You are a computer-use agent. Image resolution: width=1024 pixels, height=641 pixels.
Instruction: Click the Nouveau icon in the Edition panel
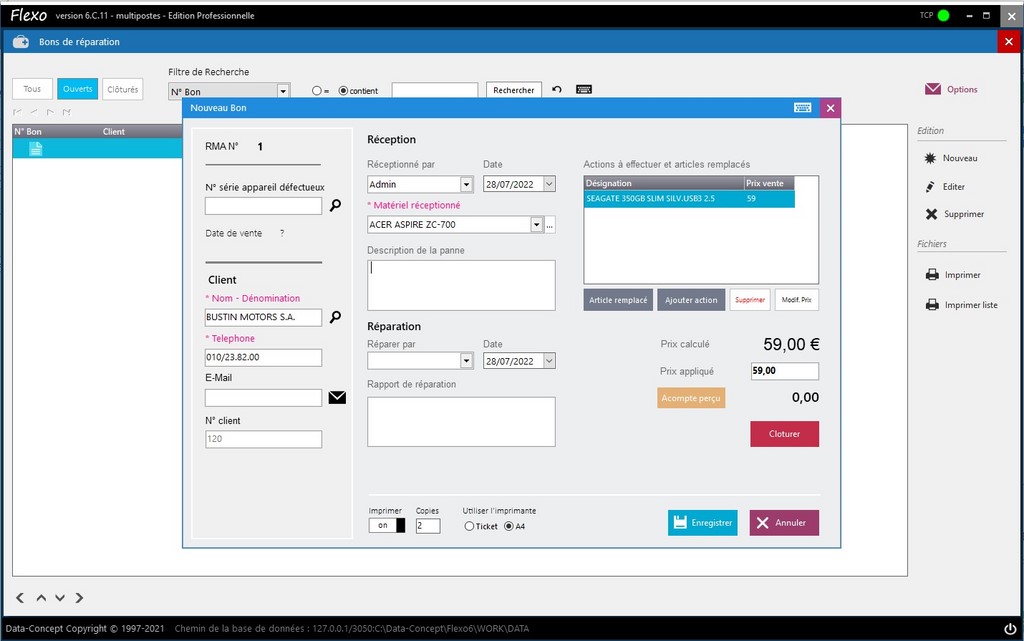(929, 158)
